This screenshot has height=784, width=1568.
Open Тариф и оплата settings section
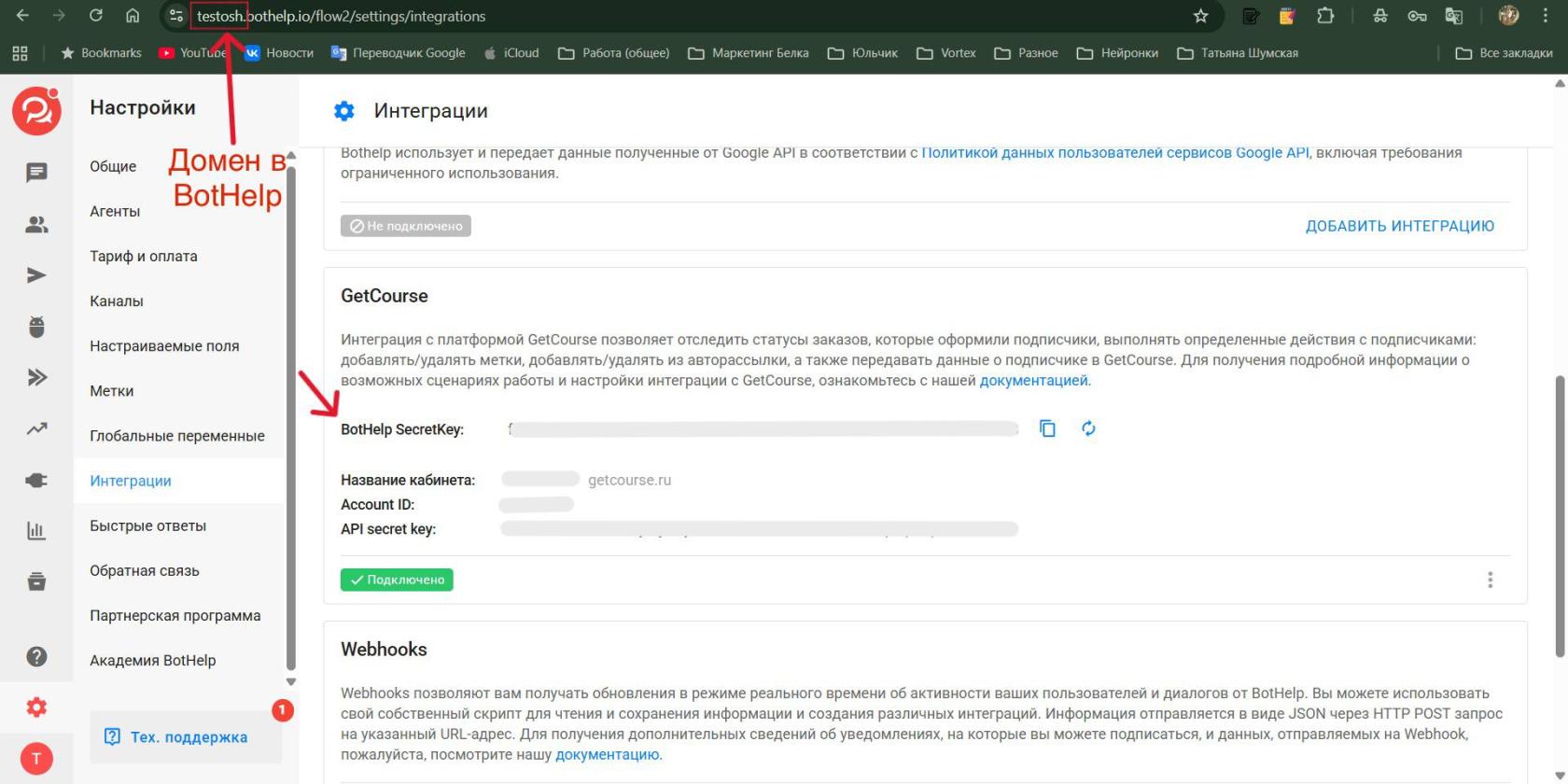pos(144,257)
